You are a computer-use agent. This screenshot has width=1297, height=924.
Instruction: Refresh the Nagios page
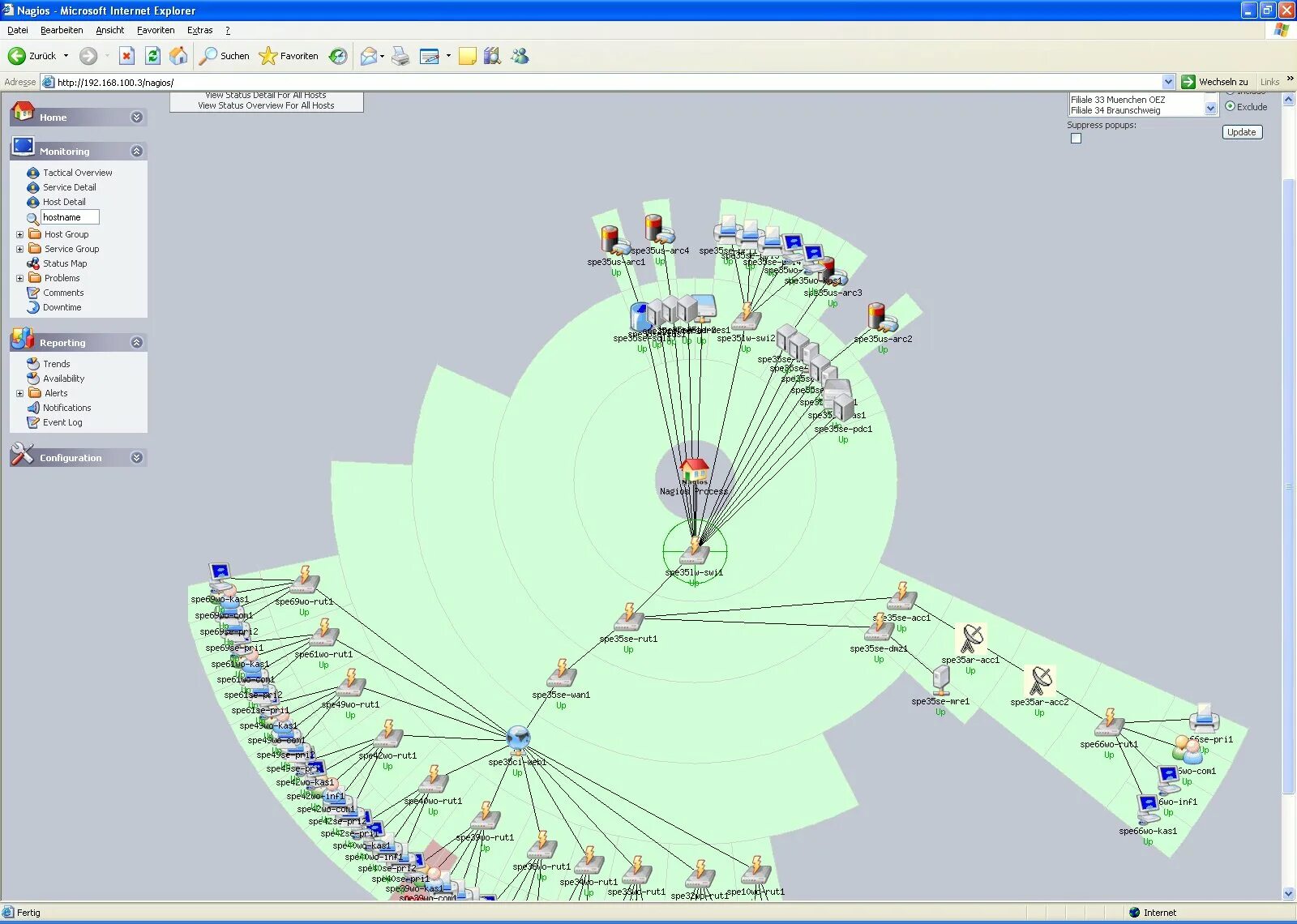pyautogui.click(x=152, y=56)
